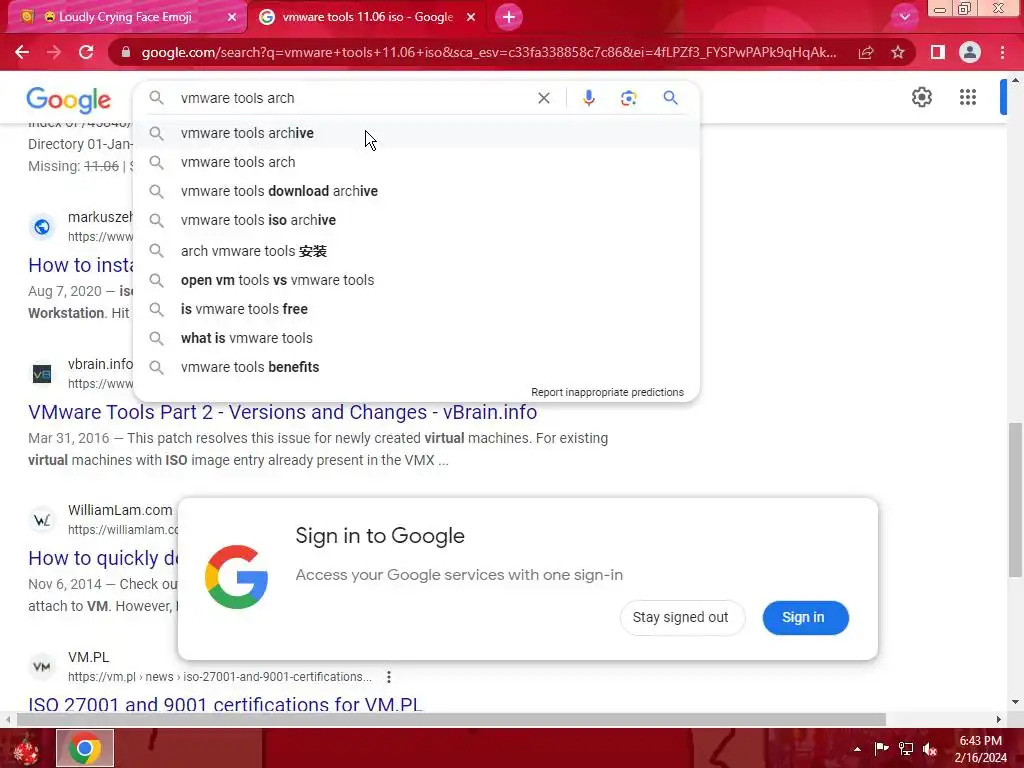Open a new tab with plus button
The width and height of the screenshot is (1024, 768).
click(509, 17)
